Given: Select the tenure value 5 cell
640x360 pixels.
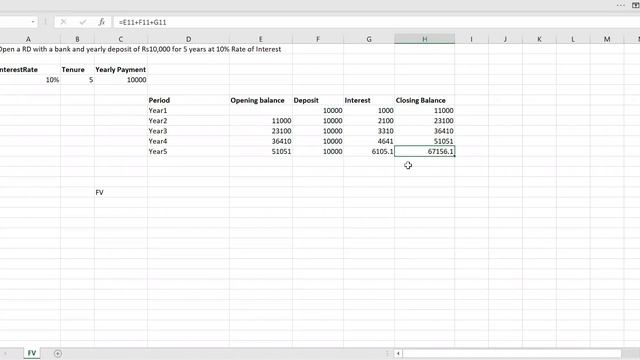Looking at the screenshot, I should tap(77, 80).
